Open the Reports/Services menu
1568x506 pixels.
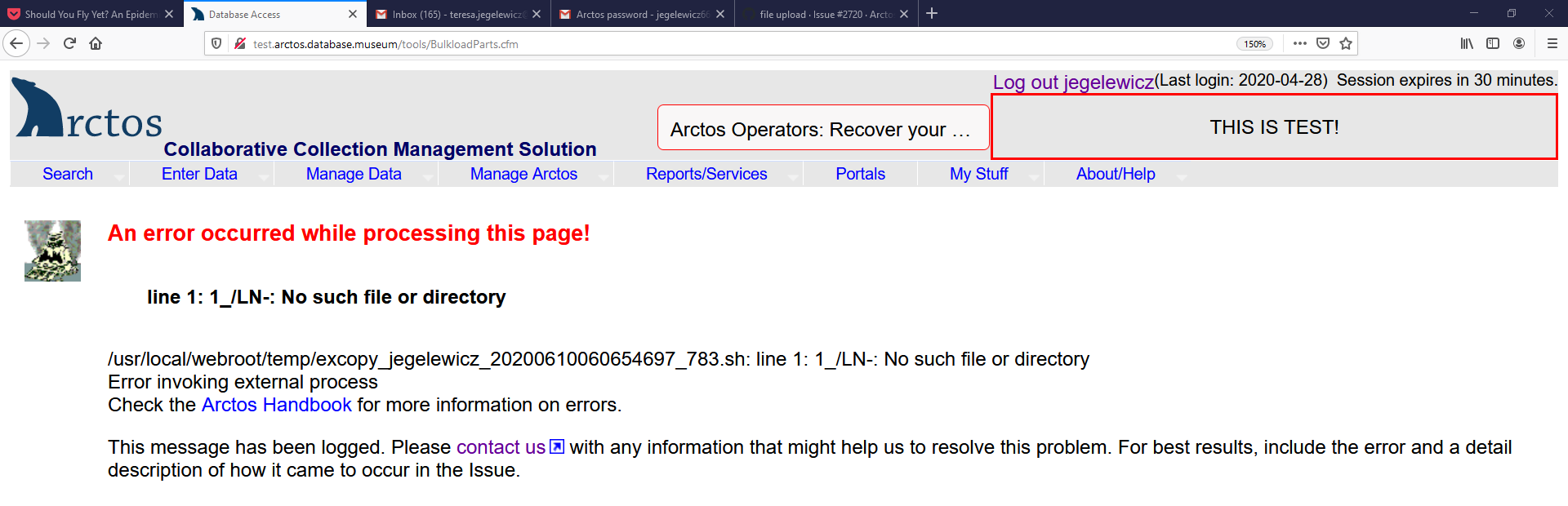(x=706, y=174)
